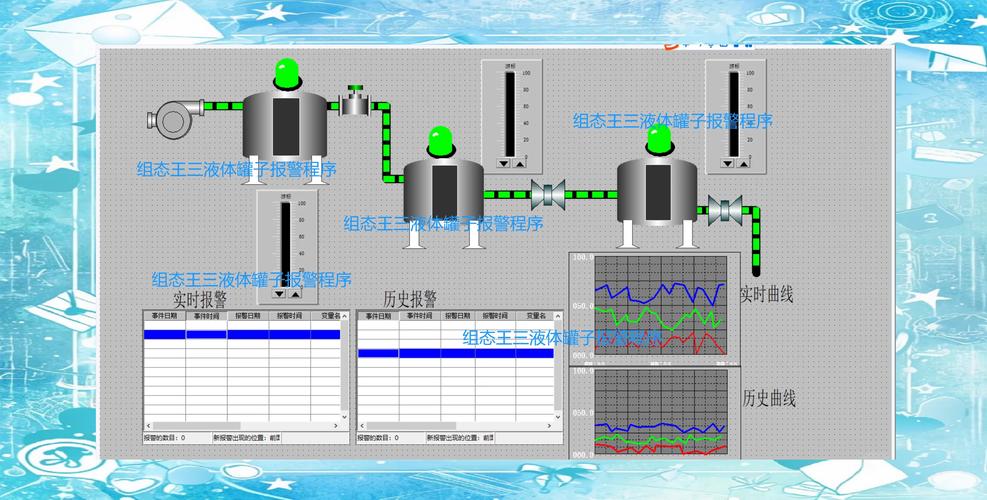Click the gate valve after the first tank
The width and height of the screenshot is (987, 500).
355,101
